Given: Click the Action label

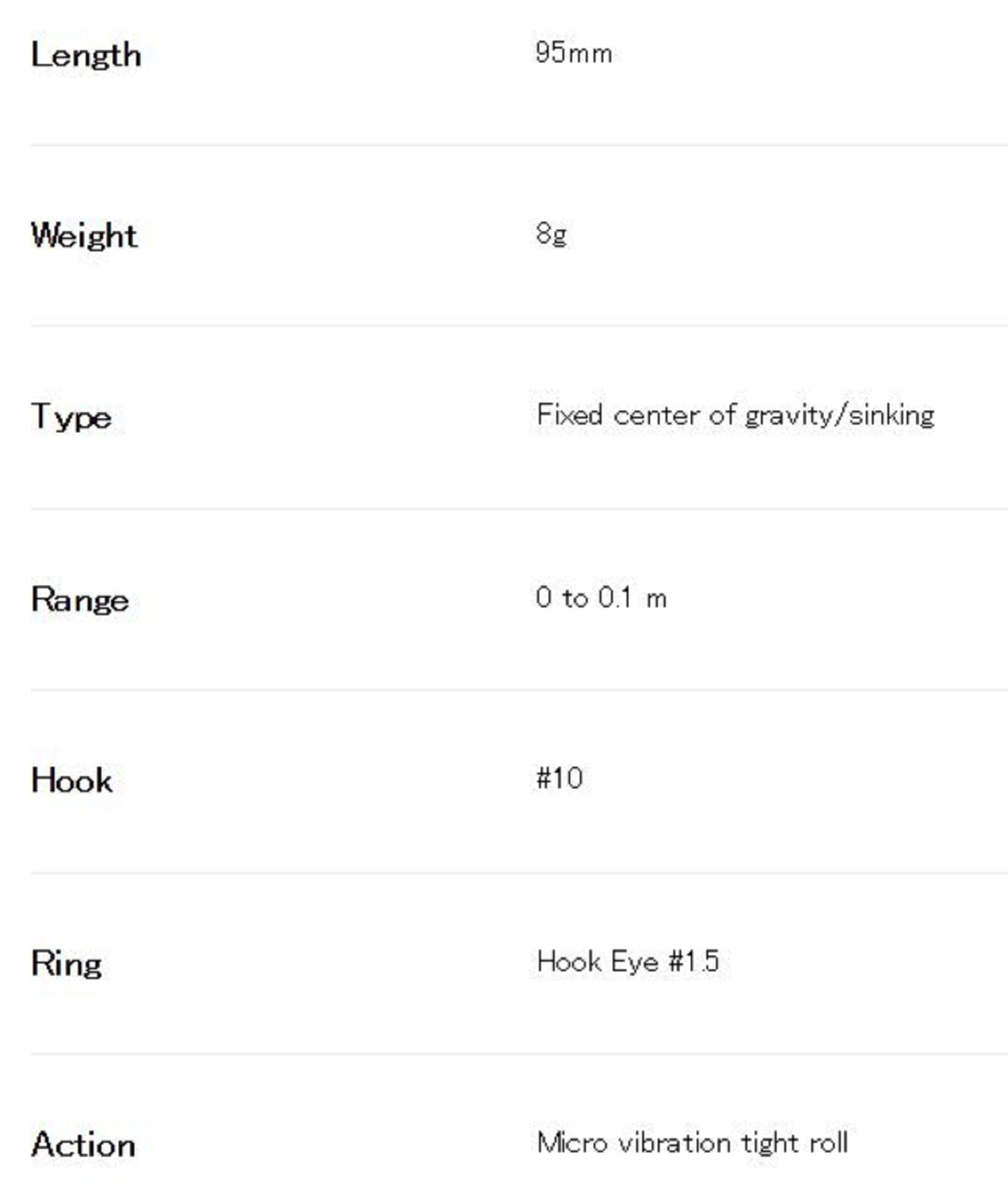Looking at the screenshot, I should [x=83, y=1144].
